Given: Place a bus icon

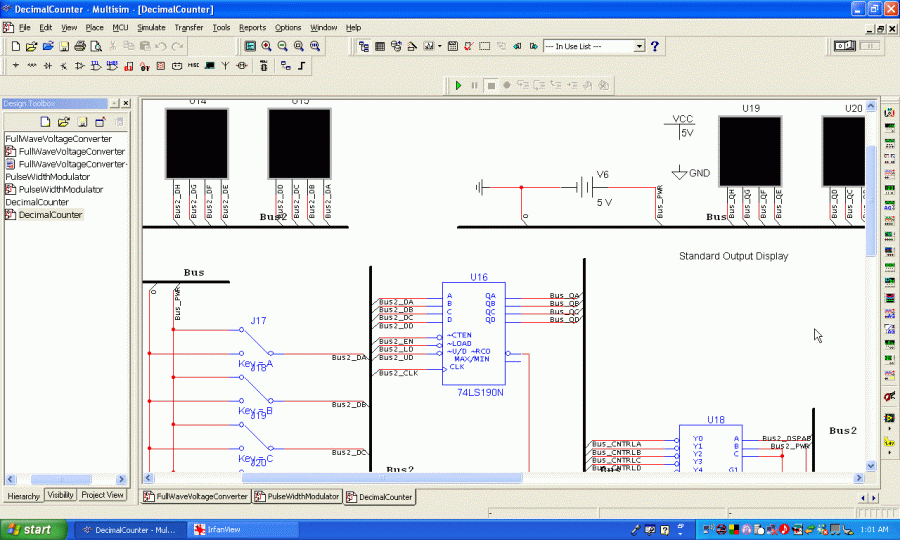Looking at the screenshot, I should [302, 66].
